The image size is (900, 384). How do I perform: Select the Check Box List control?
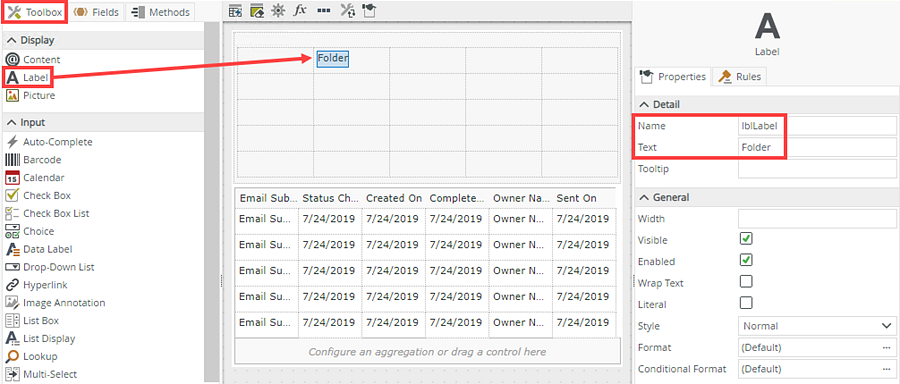(47, 213)
